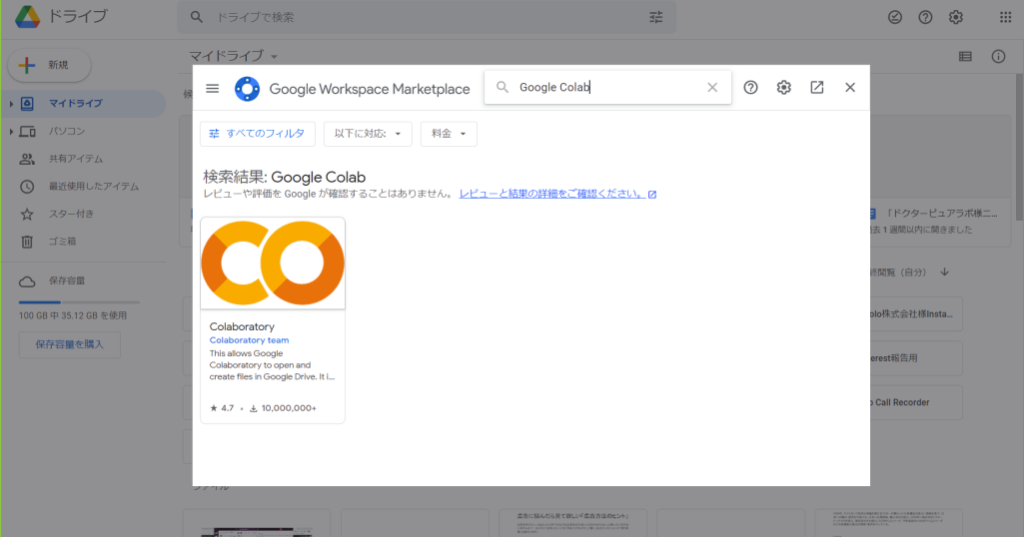The image size is (1024, 537).
Task: Open the Marketplace hamburger menu
Action: click(x=212, y=88)
